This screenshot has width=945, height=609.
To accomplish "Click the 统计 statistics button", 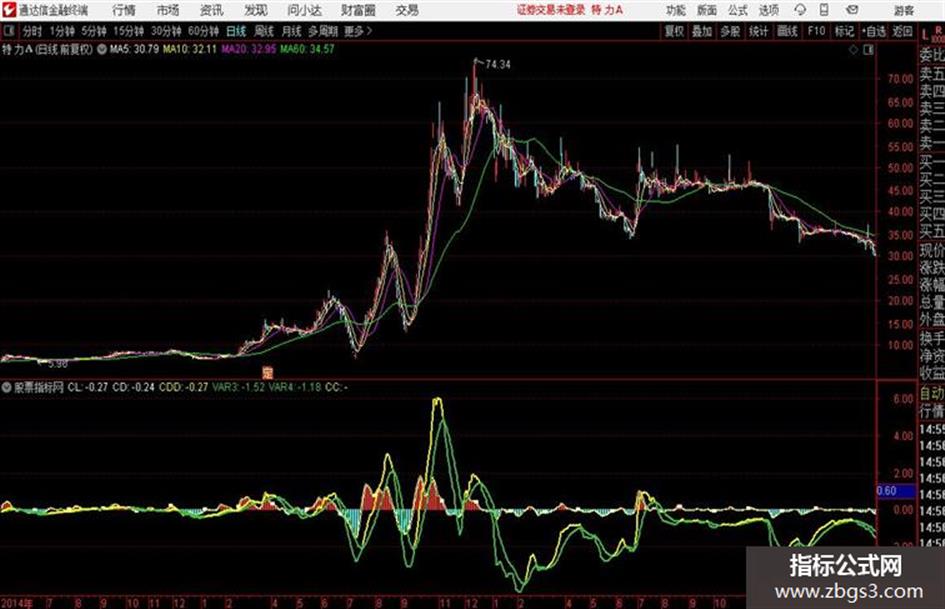I will pyautogui.click(x=758, y=31).
